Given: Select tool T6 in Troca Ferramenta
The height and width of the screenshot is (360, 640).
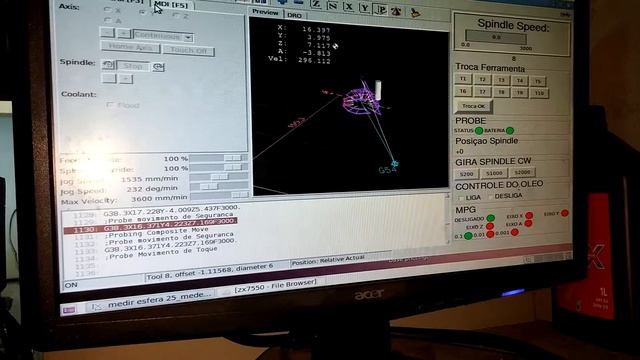Looking at the screenshot, I should (x=463, y=91).
